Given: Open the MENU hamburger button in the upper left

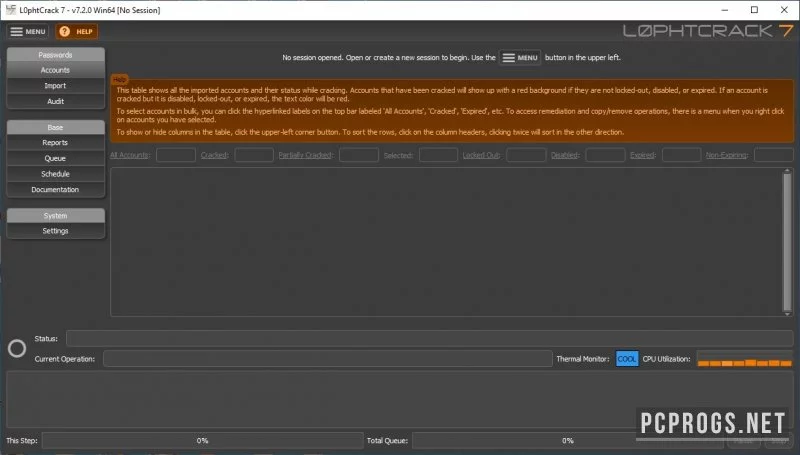Looking at the screenshot, I should pyautogui.click(x=28, y=32).
